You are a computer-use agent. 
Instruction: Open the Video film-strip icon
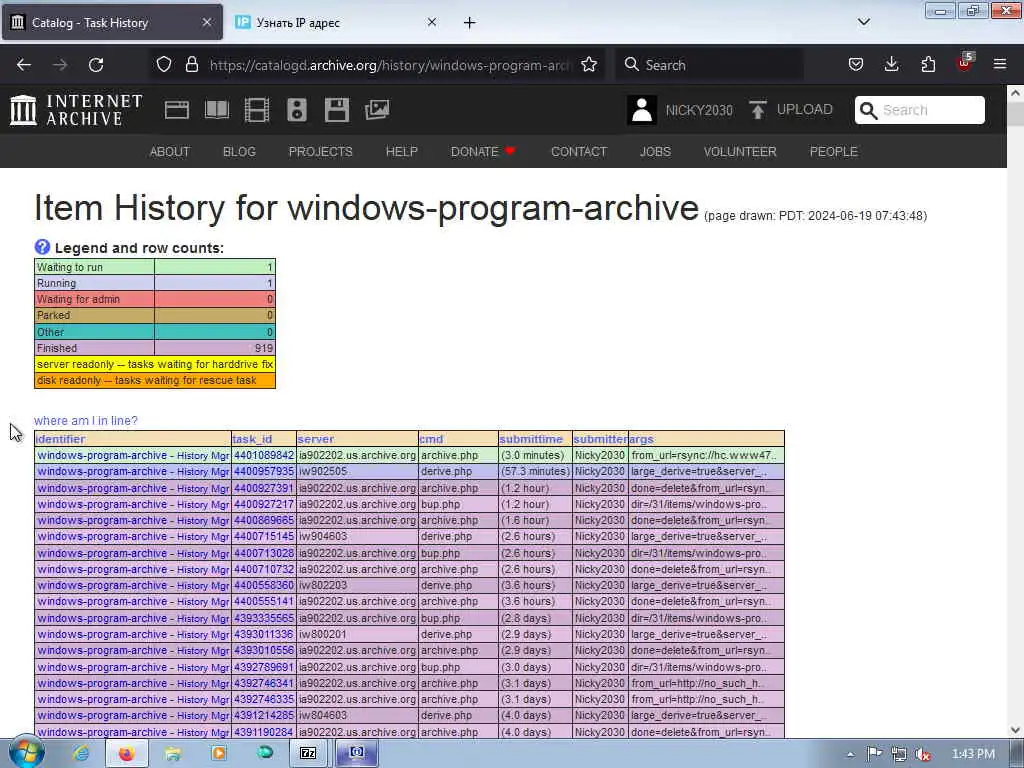[x=257, y=110]
